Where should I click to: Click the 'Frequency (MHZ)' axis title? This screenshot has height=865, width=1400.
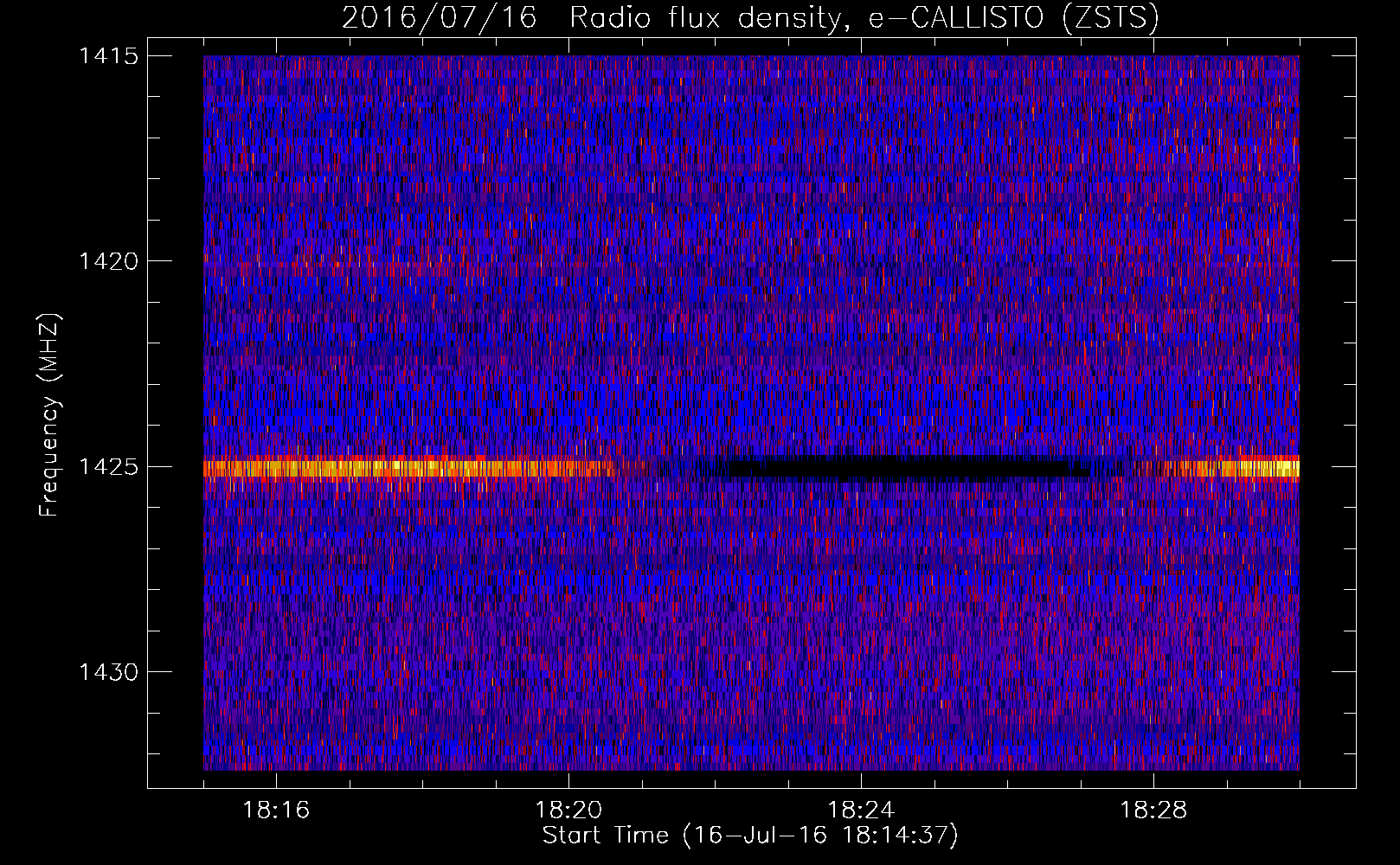pyautogui.click(x=51, y=415)
